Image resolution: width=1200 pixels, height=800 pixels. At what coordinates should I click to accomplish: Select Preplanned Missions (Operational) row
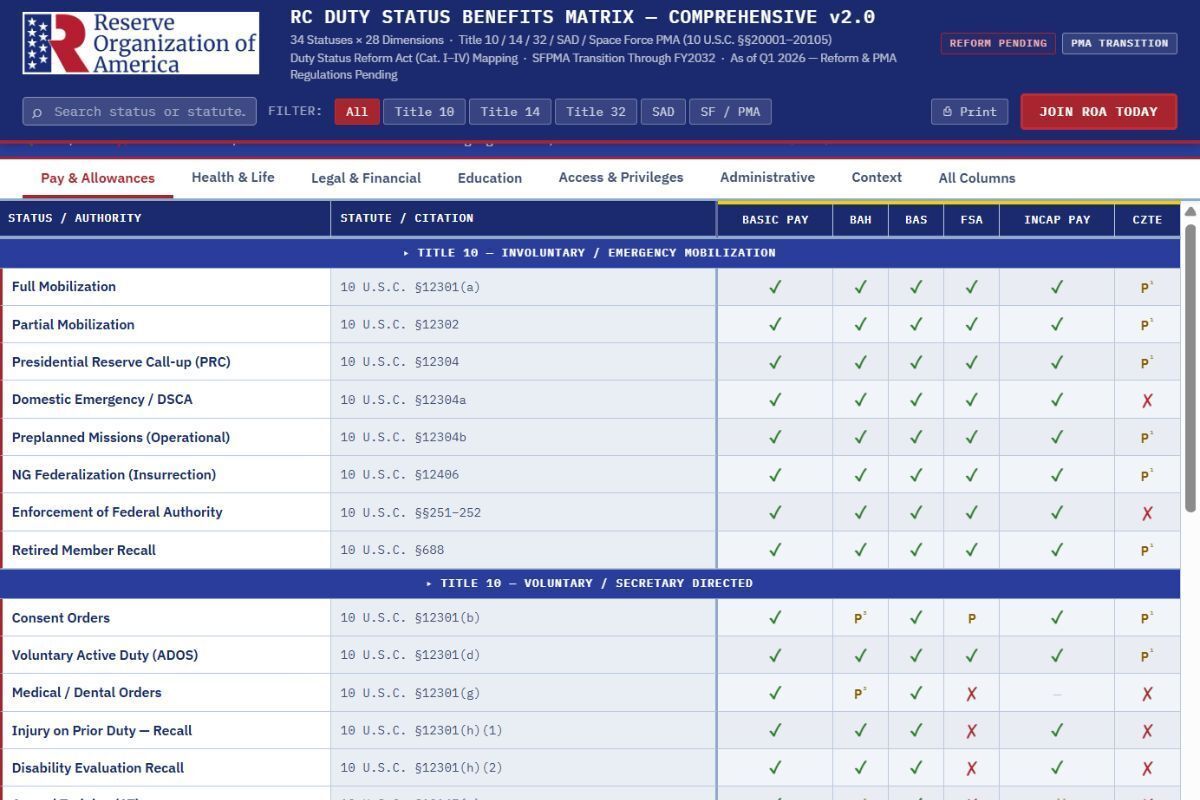[590, 437]
